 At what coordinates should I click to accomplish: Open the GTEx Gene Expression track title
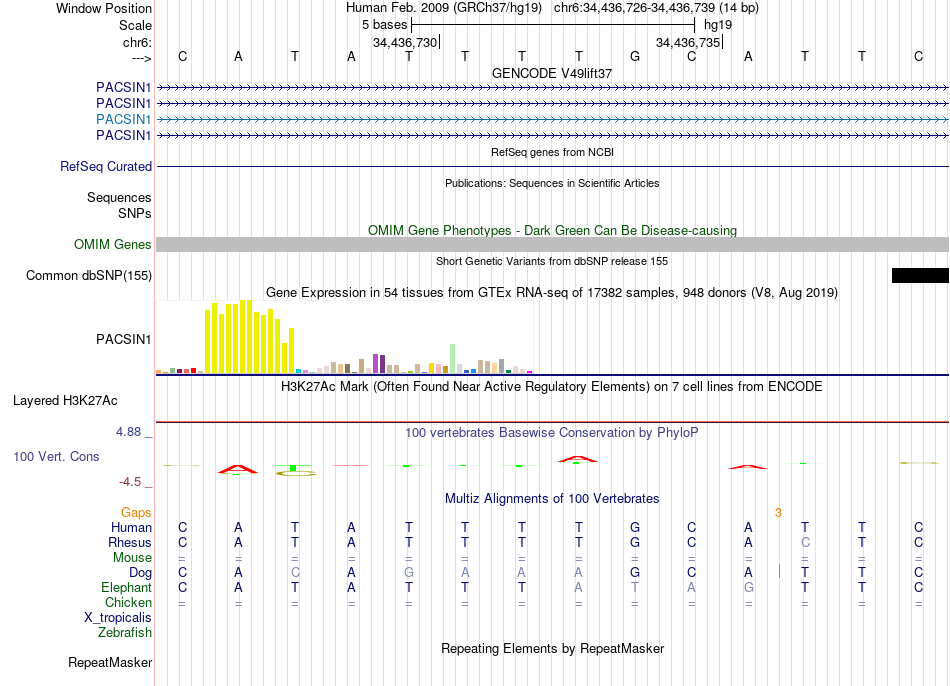pos(552,293)
